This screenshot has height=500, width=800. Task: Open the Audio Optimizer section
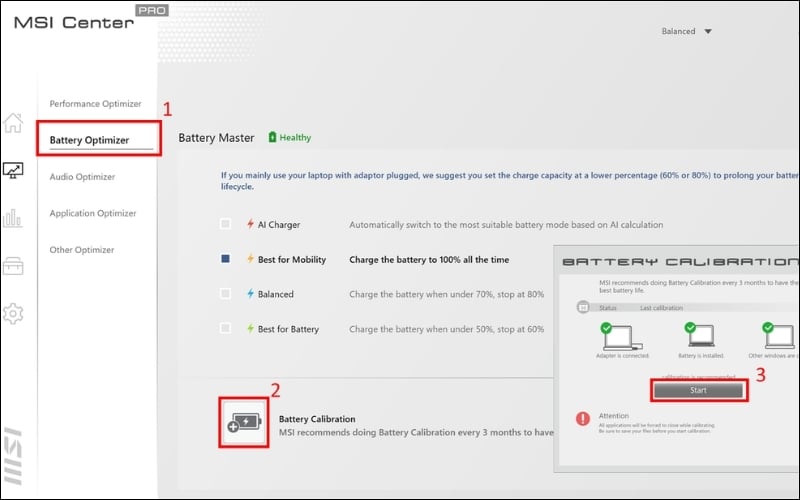click(82, 177)
